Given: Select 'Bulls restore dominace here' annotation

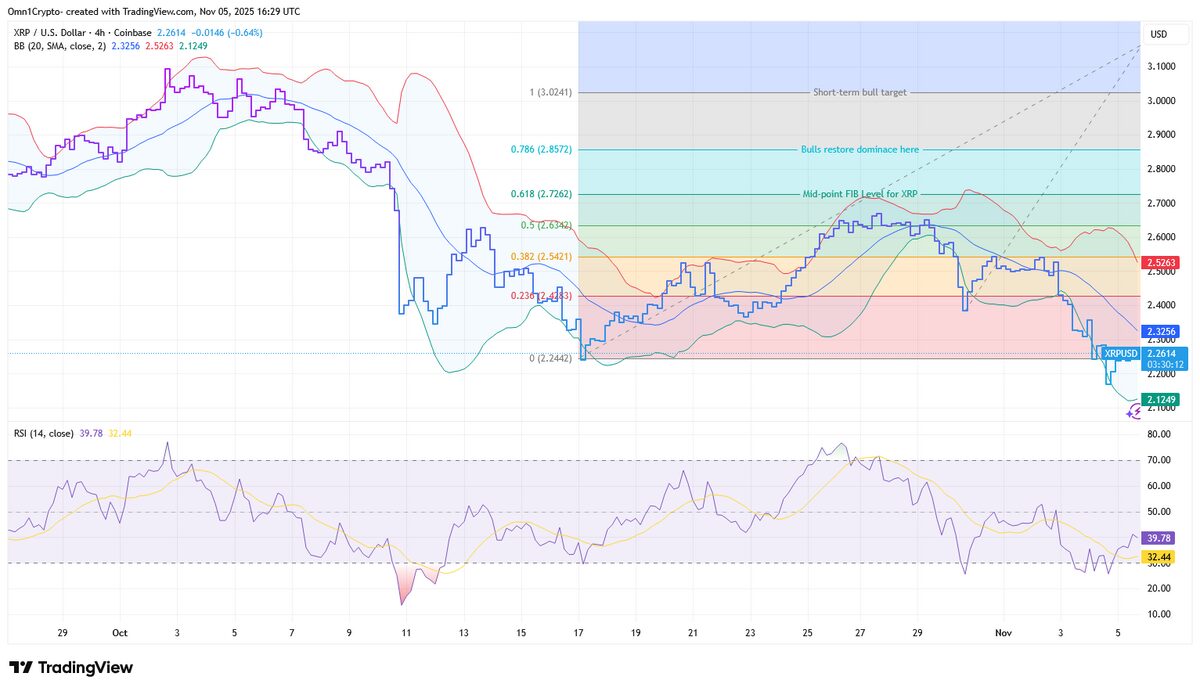Looking at the screenshot, I should (859, 149).
